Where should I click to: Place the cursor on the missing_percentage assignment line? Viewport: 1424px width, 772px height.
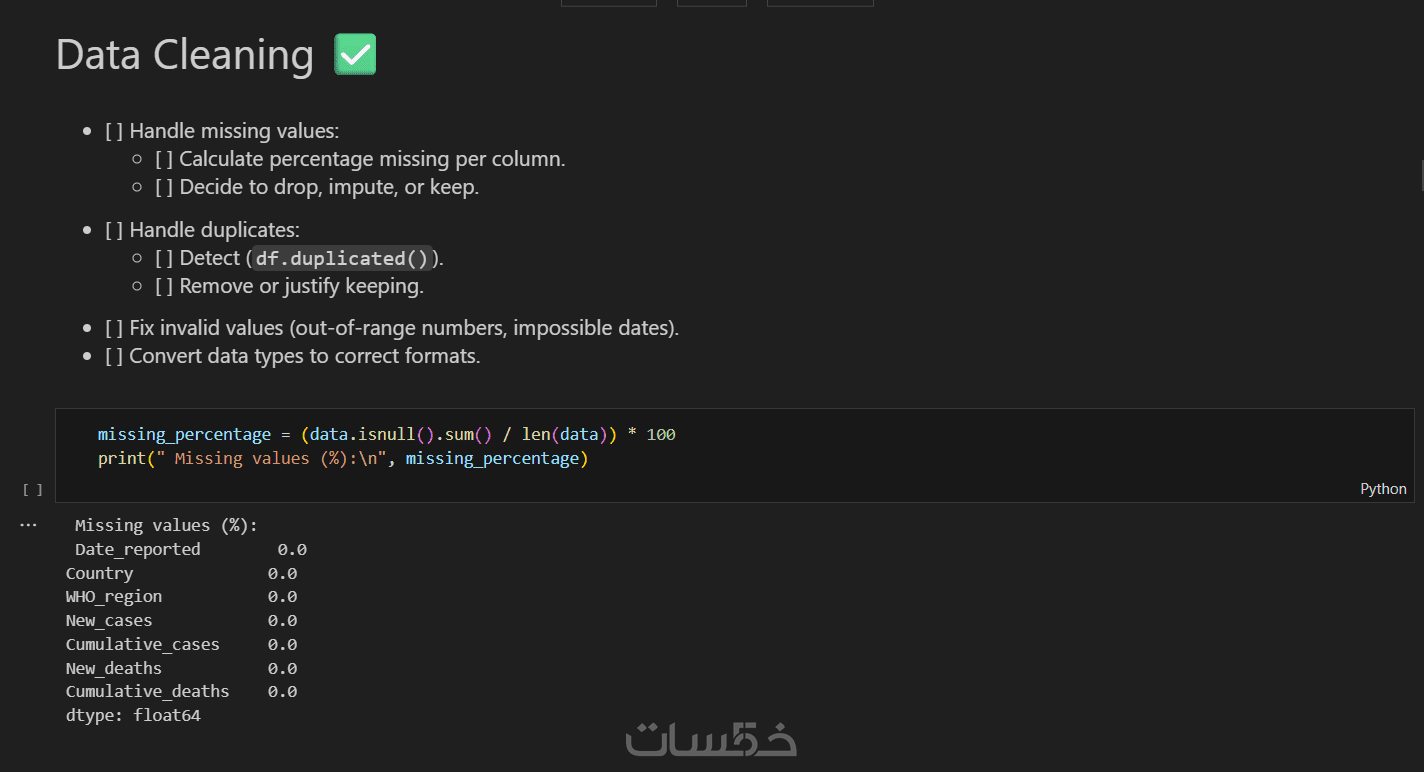coord(386,435)
